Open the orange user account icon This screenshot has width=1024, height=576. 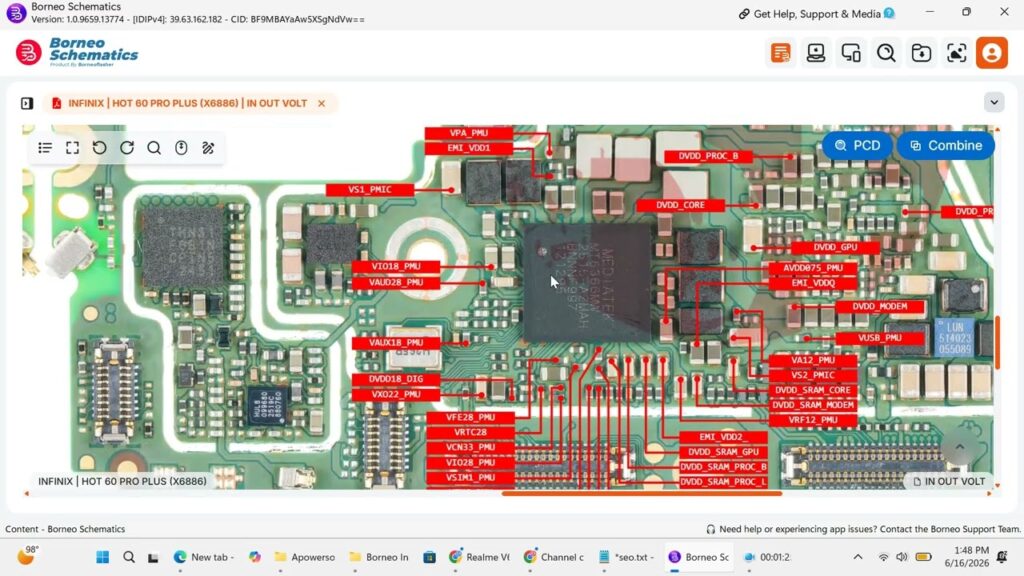click(992, 53)
